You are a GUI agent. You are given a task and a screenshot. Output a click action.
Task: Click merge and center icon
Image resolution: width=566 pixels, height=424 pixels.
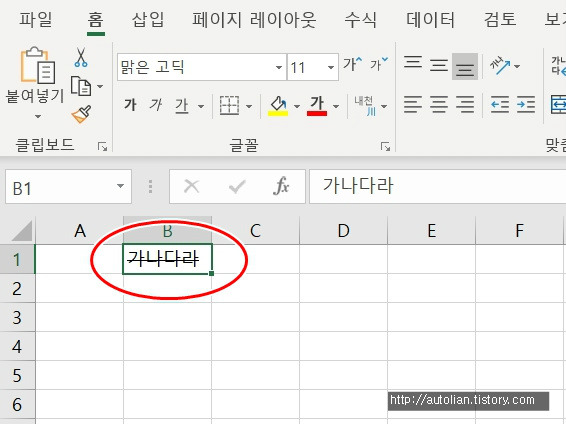[x=558, y=105]
